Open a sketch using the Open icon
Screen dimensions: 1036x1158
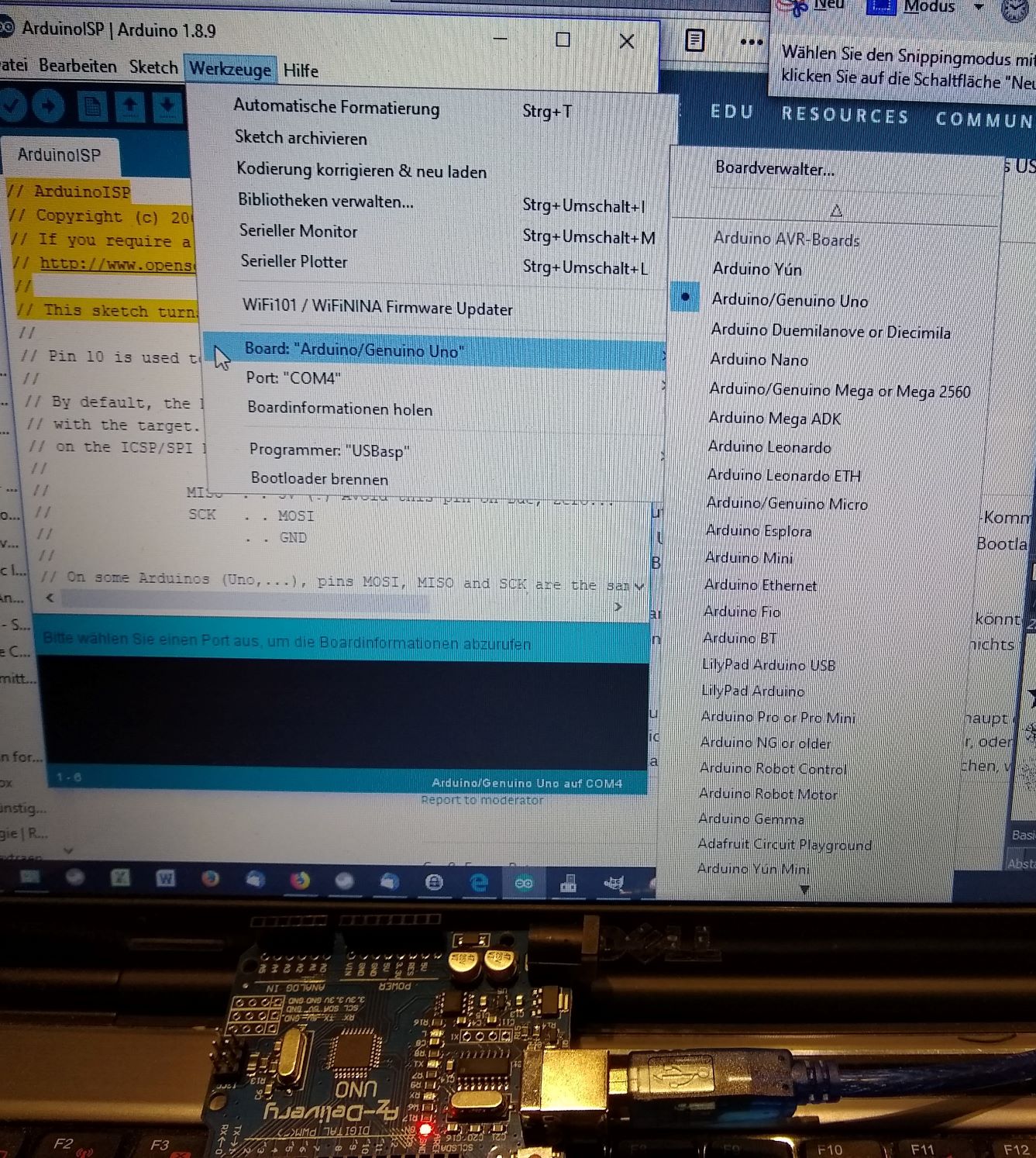(132, 106)
